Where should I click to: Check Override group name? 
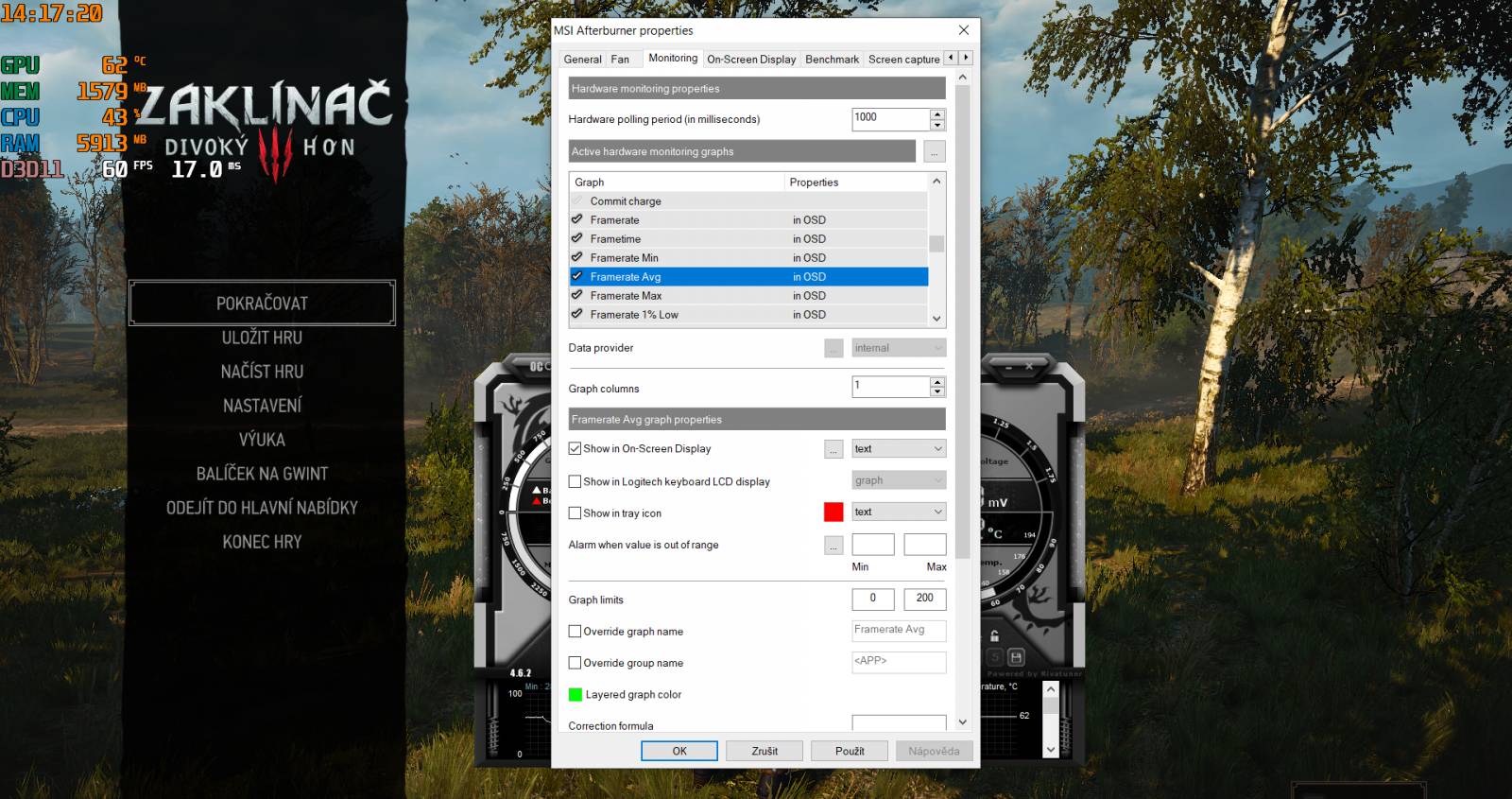point(575,663)
